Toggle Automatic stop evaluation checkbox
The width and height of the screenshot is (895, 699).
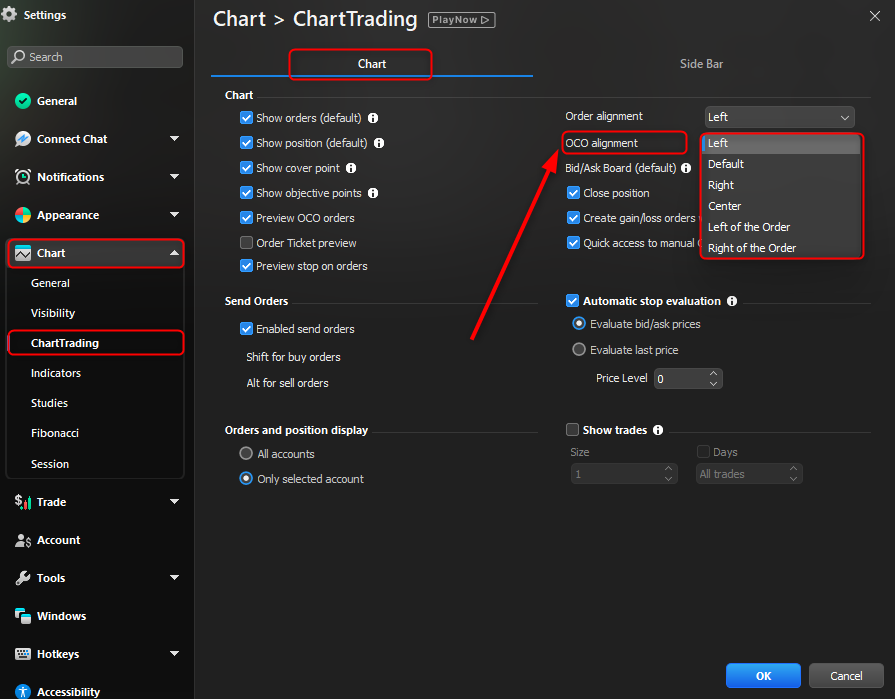(x=573, y=301)
